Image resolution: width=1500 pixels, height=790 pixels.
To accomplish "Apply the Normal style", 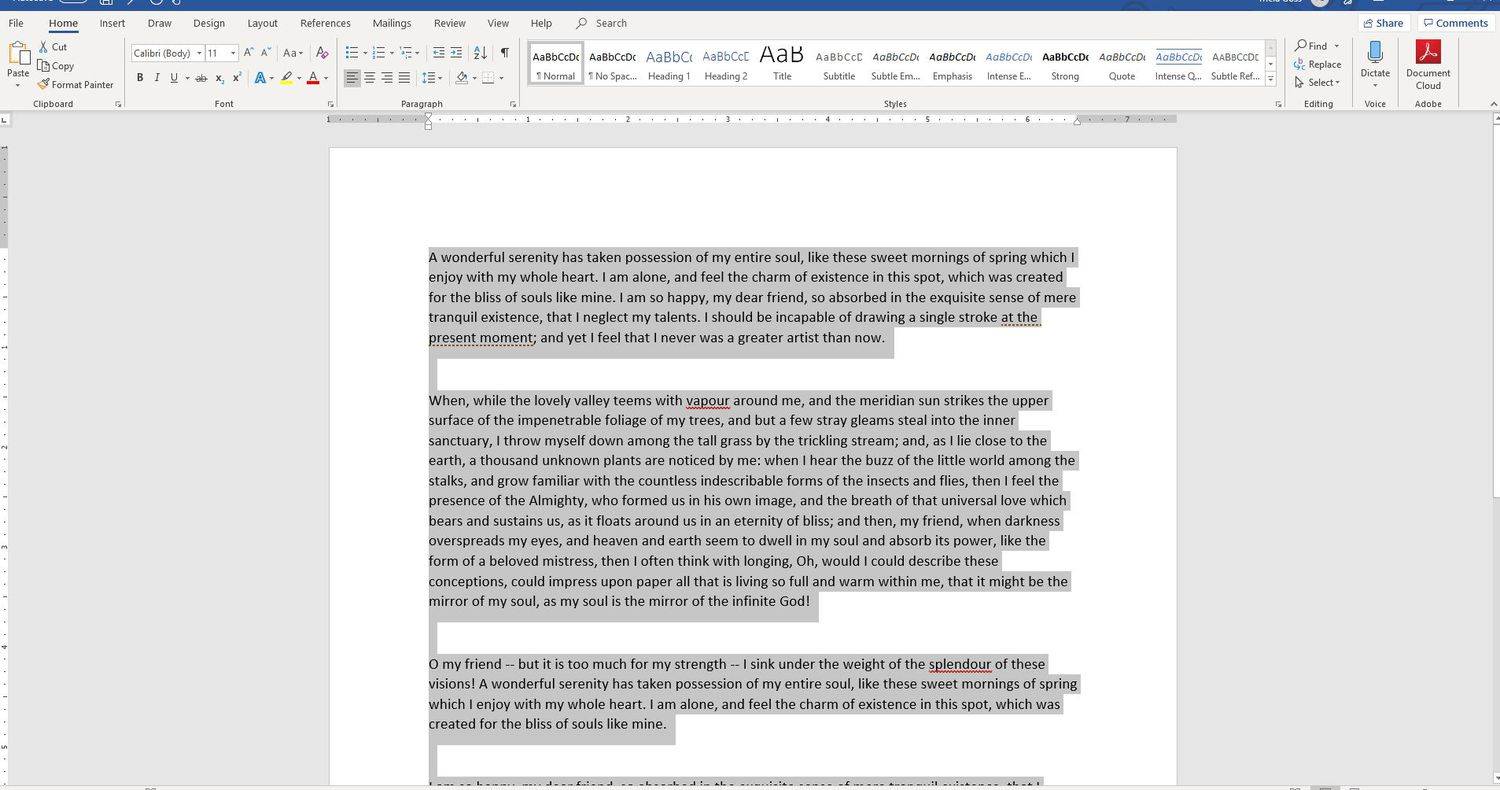I will 556,64.
